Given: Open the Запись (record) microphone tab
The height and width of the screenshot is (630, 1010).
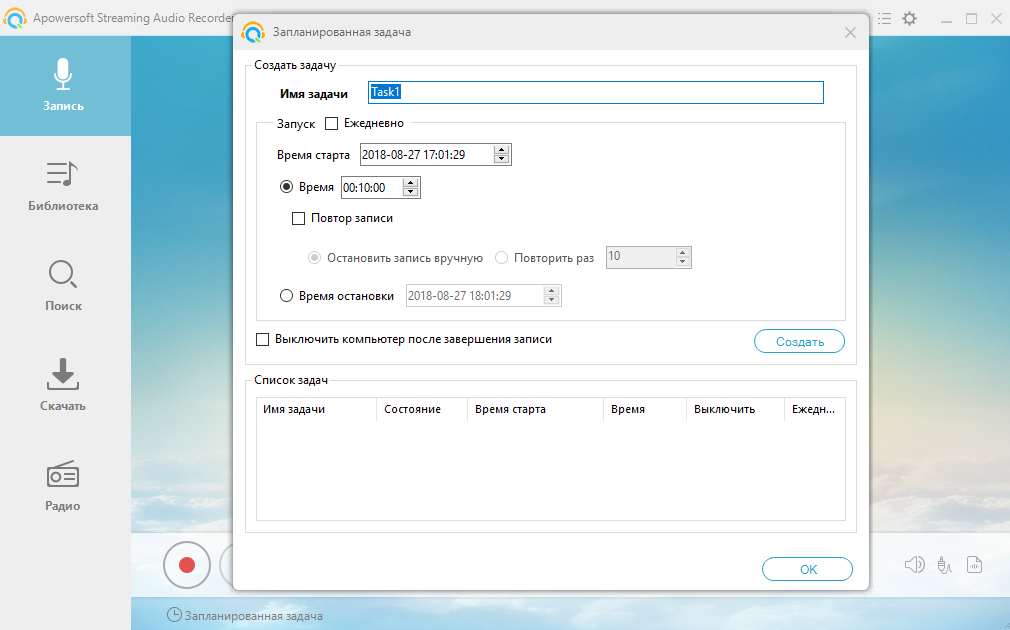Looking at the screenshot, I should [x=63, y=85].
